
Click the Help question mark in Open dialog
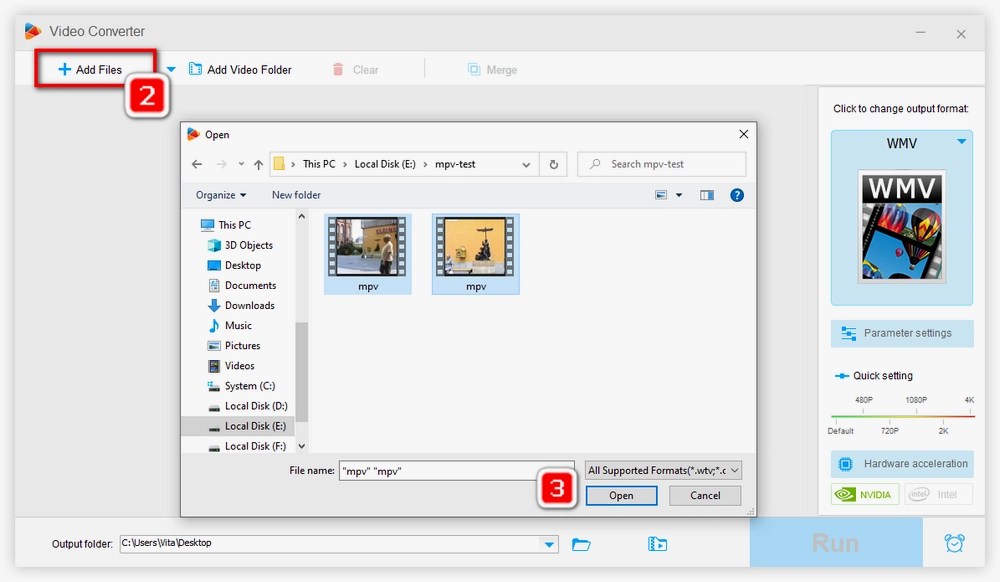click(737, 195)
